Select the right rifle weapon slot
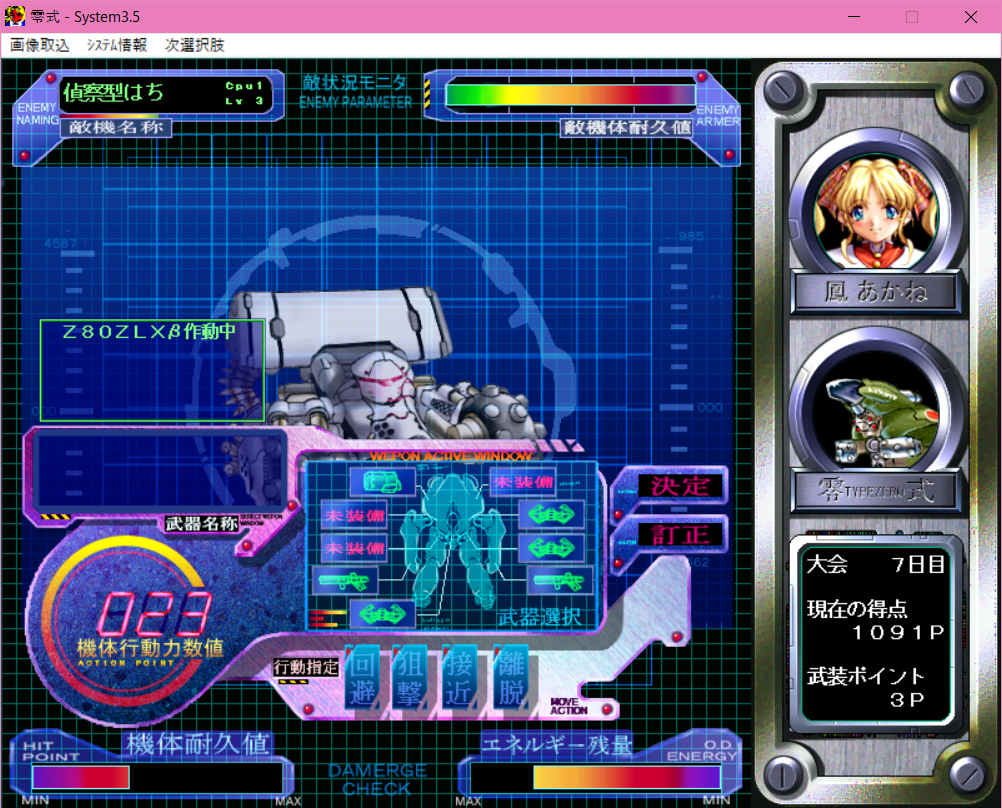Image resolution: width=1002 pixels, height=808 pixels. 560,582
